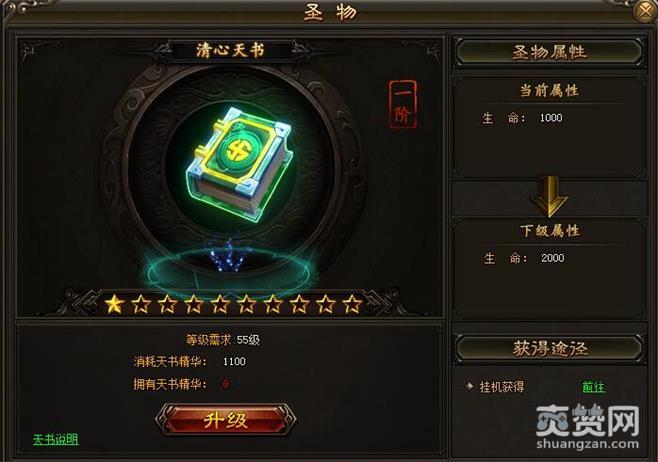Click the 消耗天书精华 value 1100
This screenshot has height=462, width=658.
coord(234,361)
